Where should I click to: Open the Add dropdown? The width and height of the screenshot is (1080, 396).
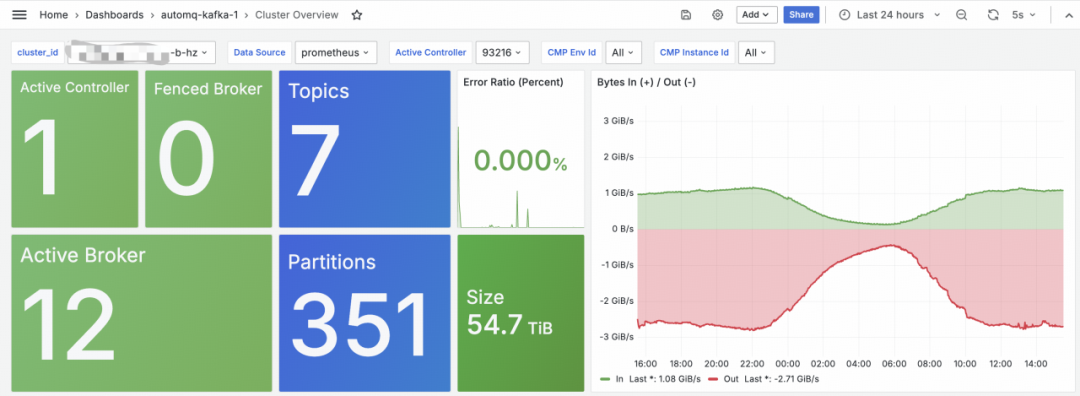[756, 14]
